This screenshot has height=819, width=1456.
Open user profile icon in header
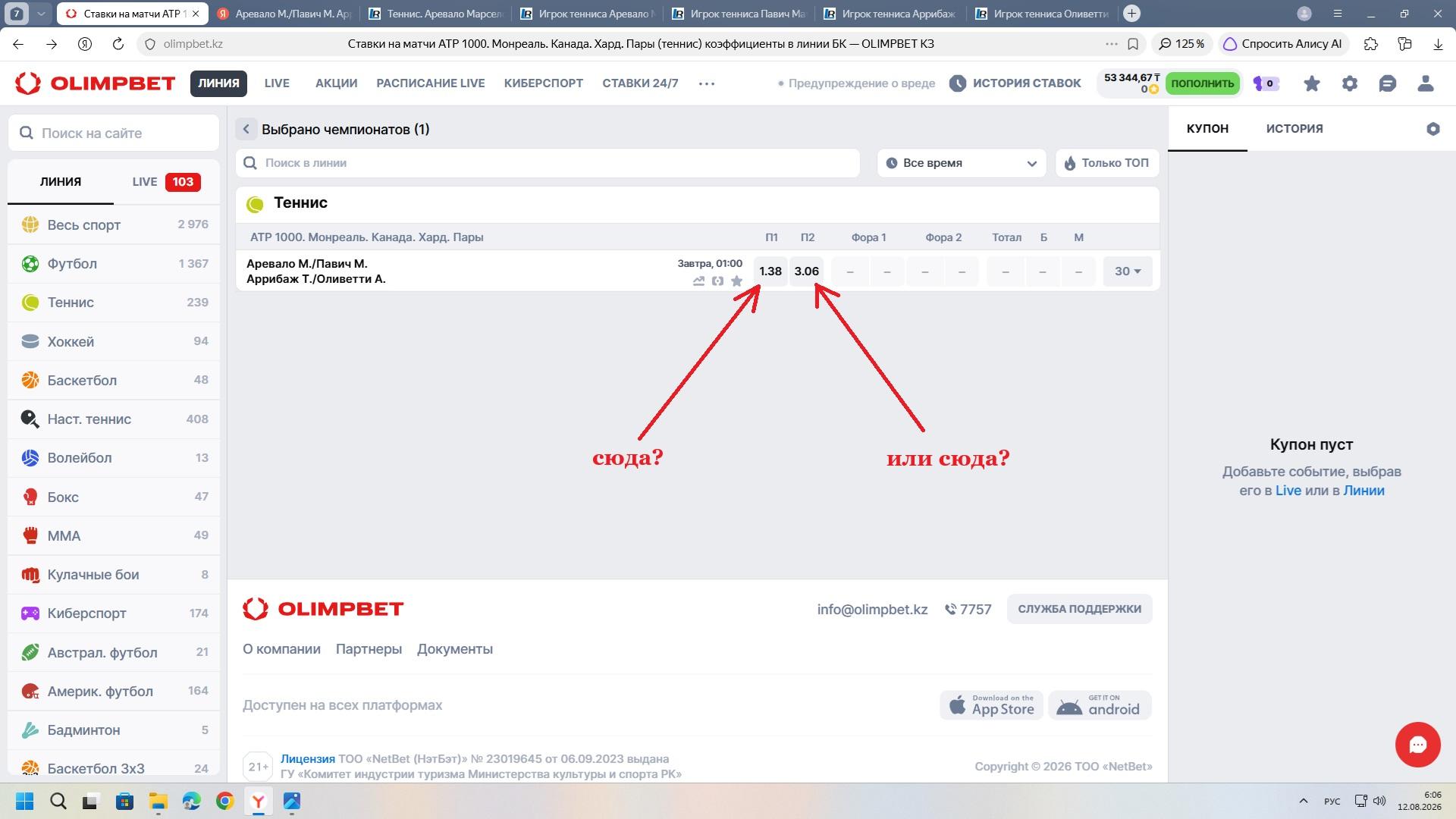(1426, 83)
